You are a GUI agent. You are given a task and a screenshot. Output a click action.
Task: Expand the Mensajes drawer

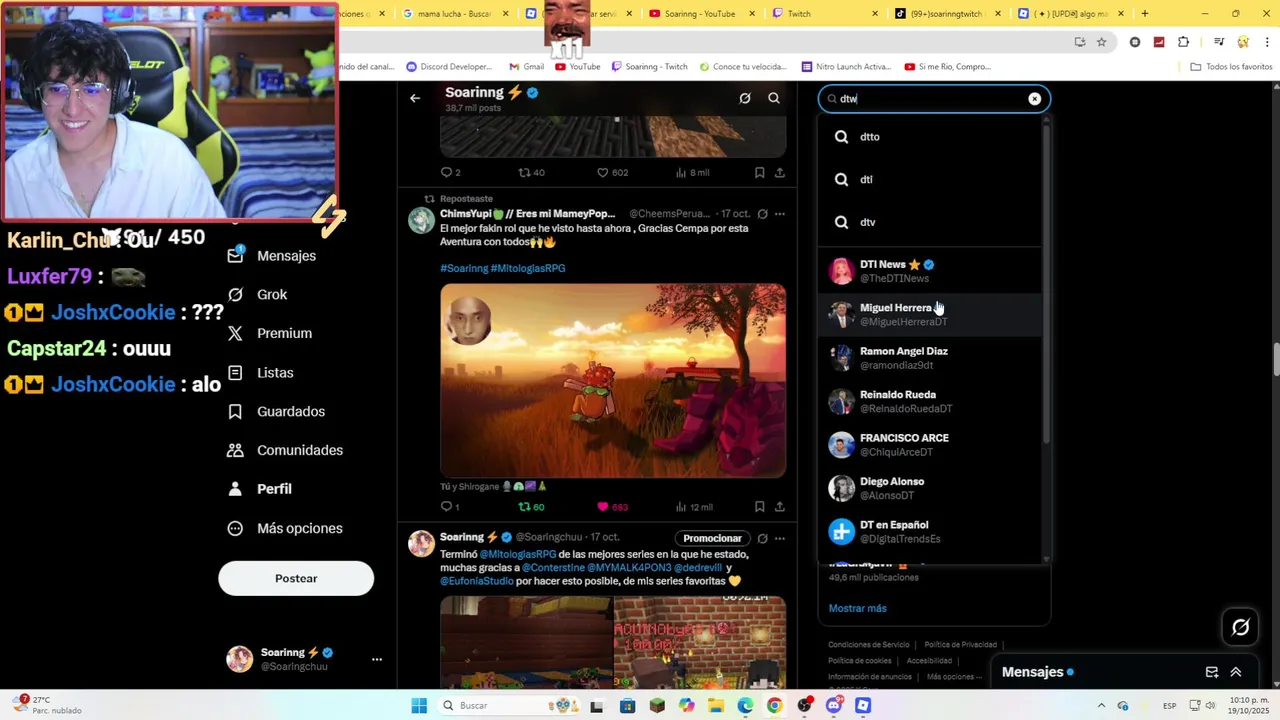click(1236, 672)
